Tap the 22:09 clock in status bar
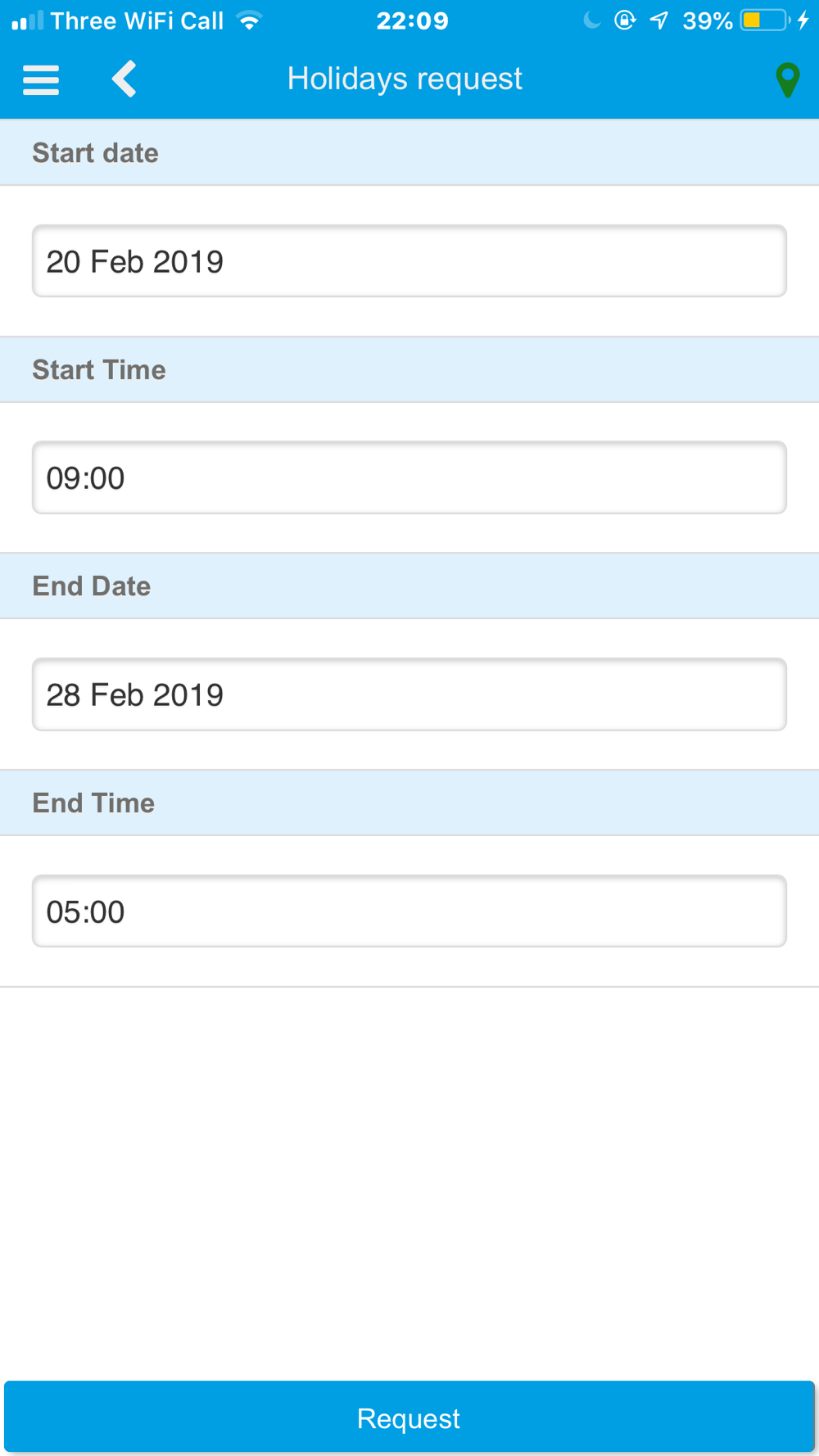 point(412,20)
